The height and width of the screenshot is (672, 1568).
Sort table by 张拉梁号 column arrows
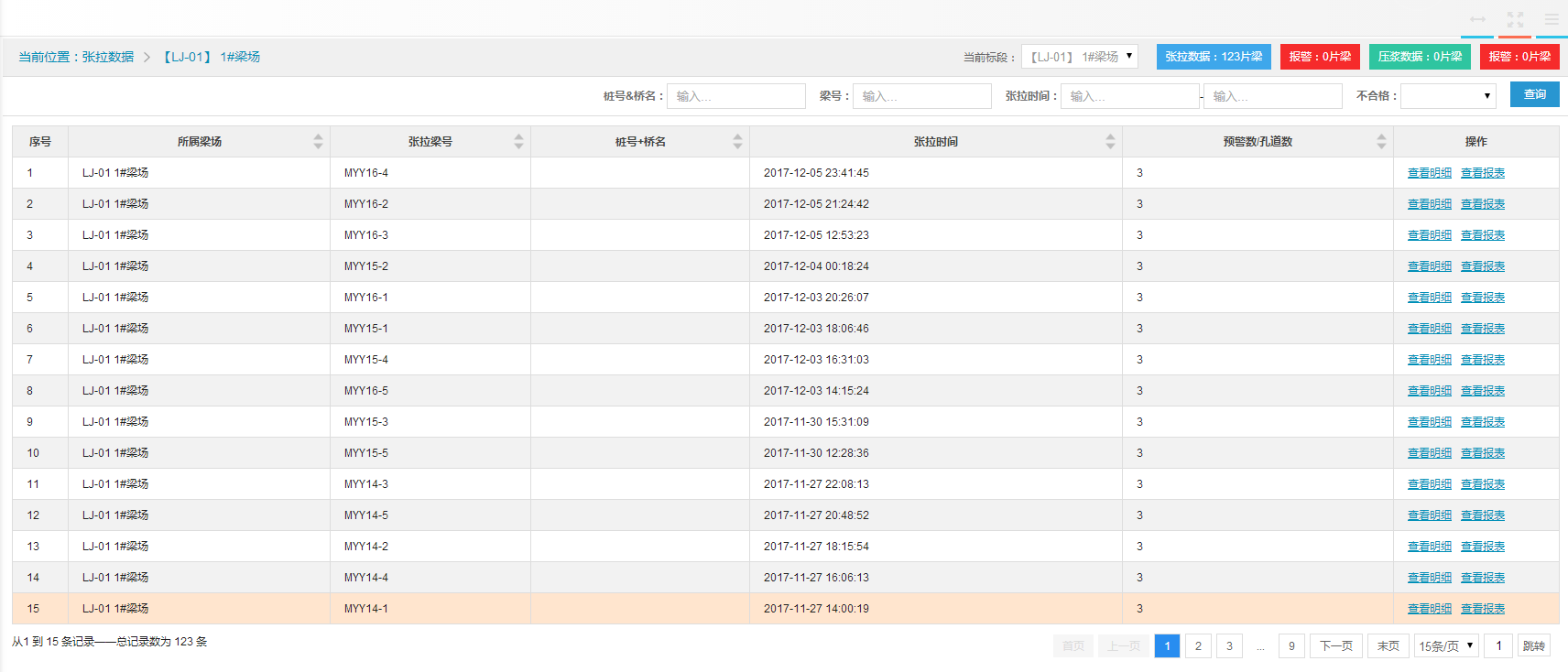coord(518,141)
